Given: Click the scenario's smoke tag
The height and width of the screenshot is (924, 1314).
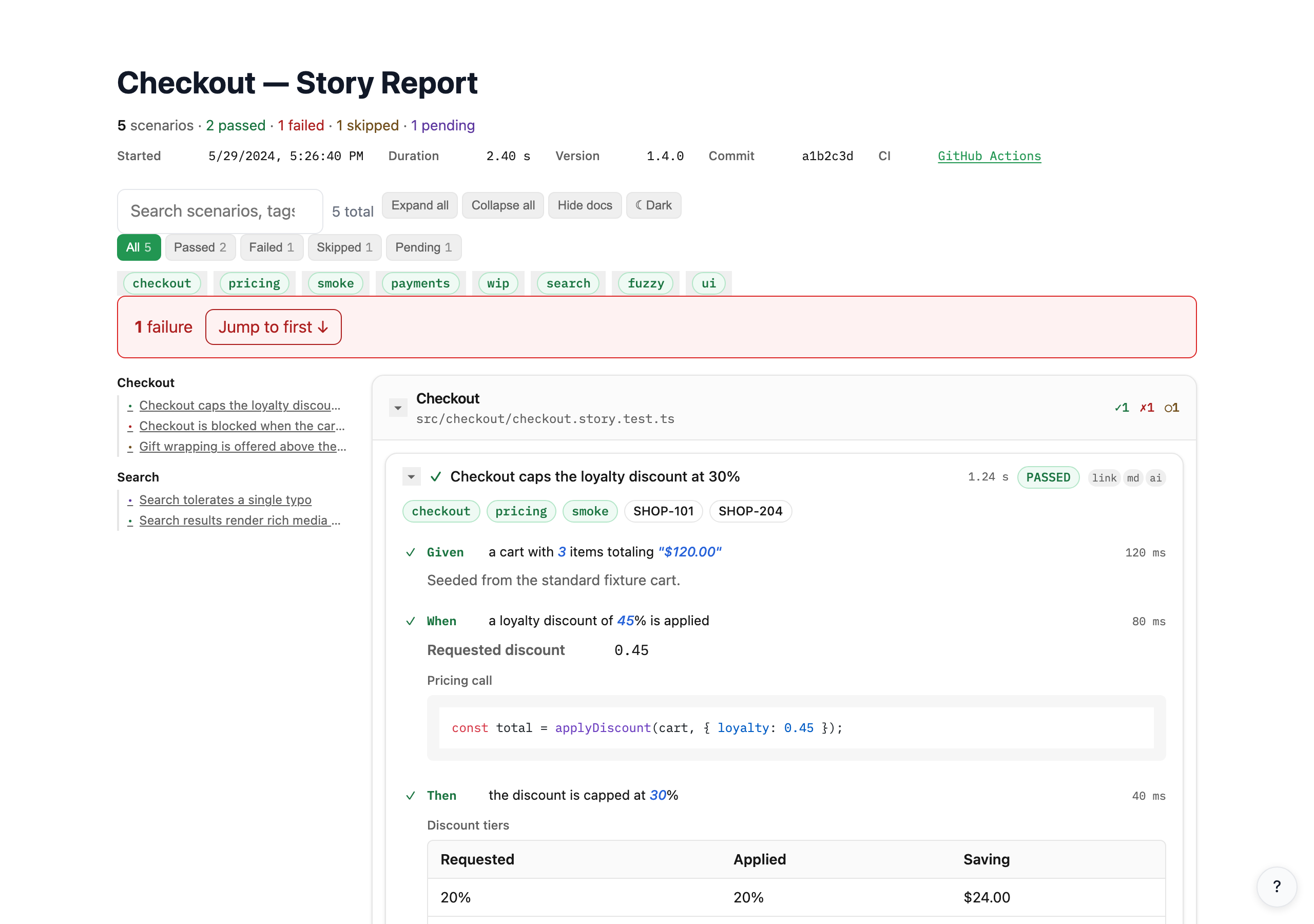Looking at the screenshot, I should coord(590,511).
